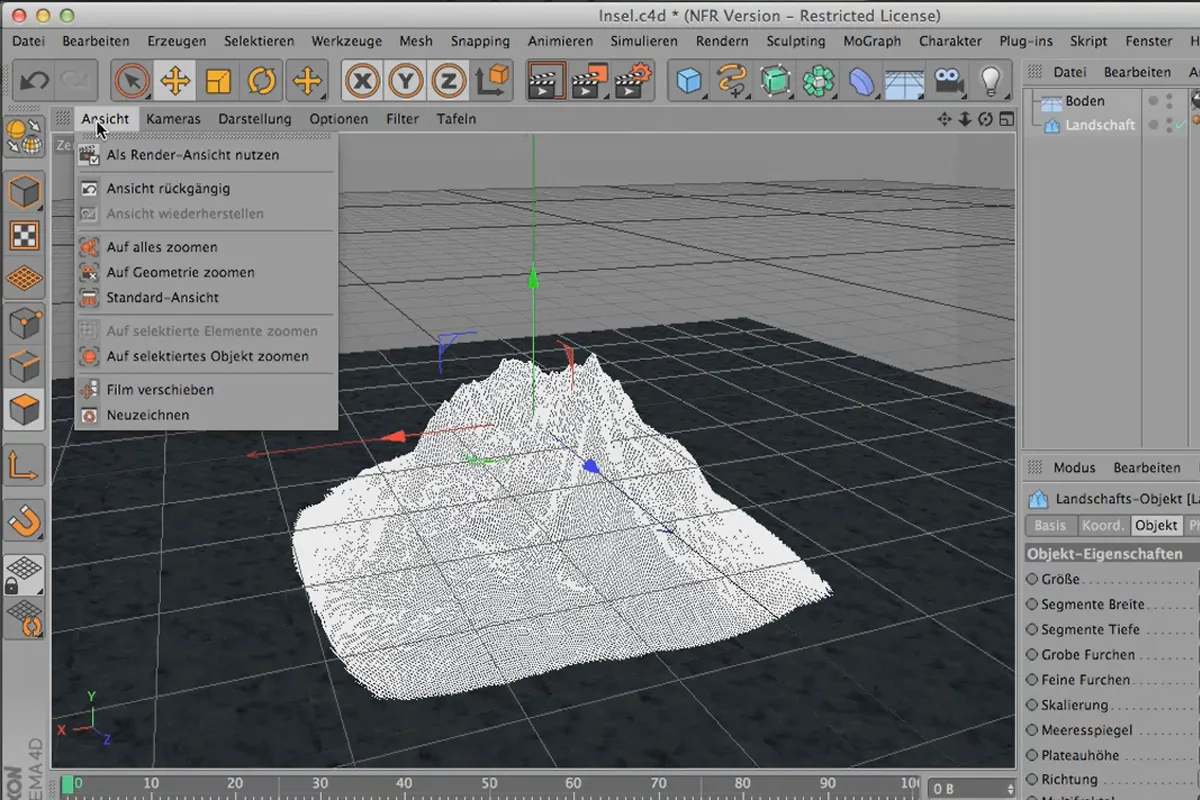Screen dimensions: 1200x800
Task: Choose Auf selektiertes Objekt zoomen
Action: coord(206,356)
